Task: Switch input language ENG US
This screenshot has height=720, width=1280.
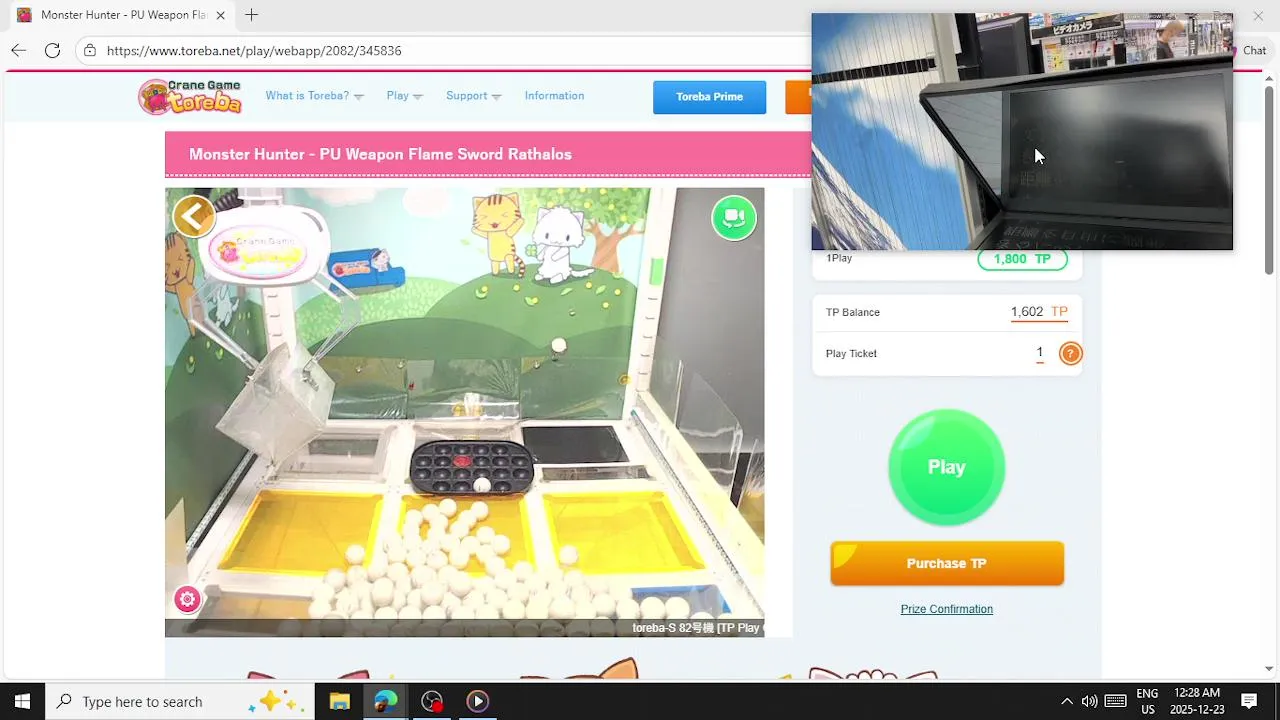Action: [1147, 701]
